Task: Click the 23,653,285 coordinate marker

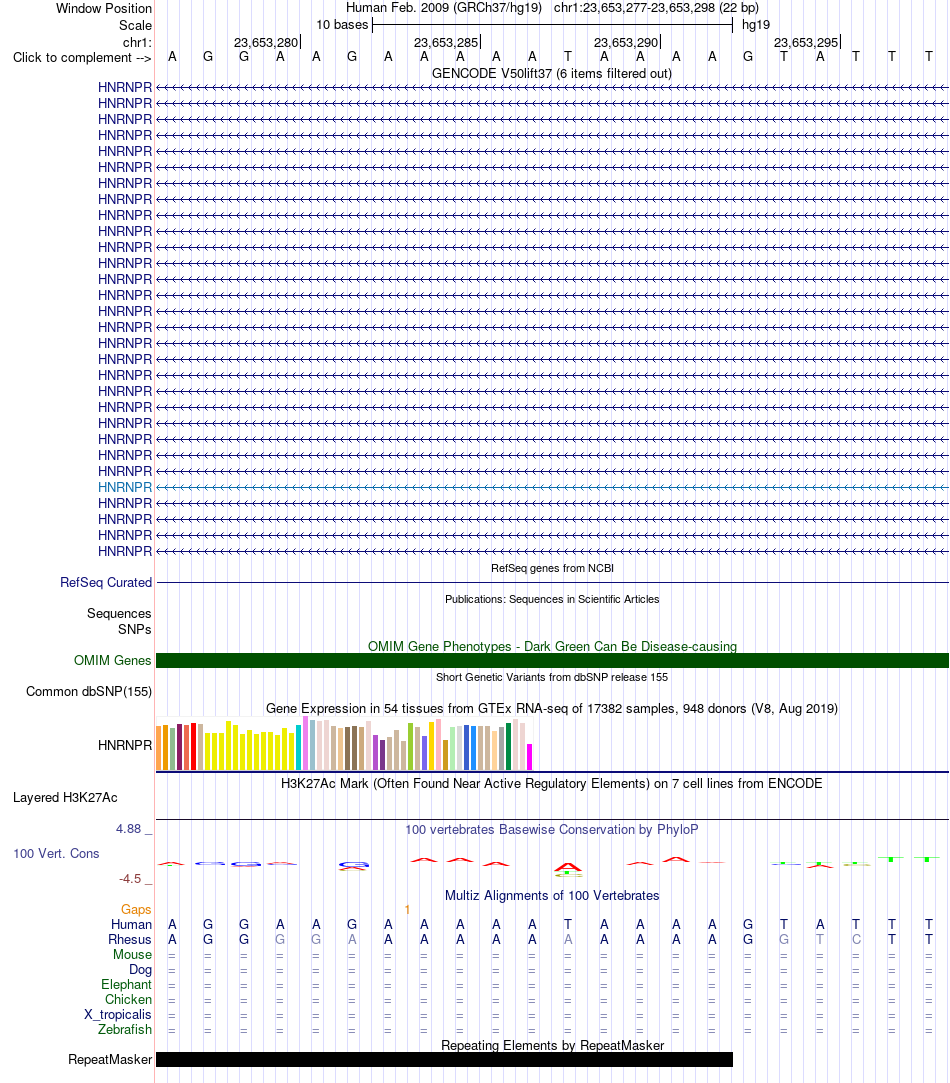Action: (446, 43)
